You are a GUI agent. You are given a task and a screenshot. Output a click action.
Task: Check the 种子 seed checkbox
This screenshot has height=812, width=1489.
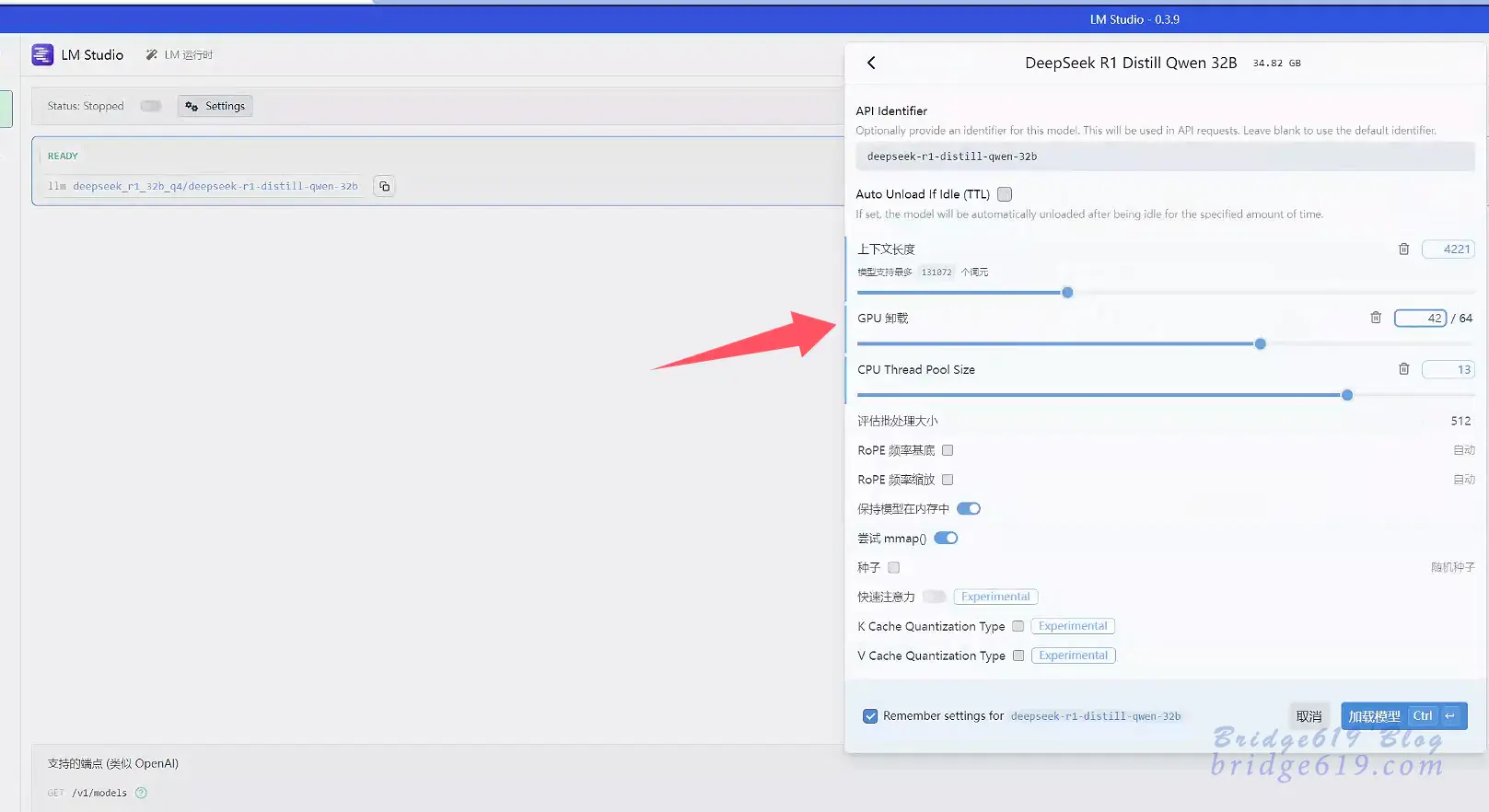click(893, 568)
